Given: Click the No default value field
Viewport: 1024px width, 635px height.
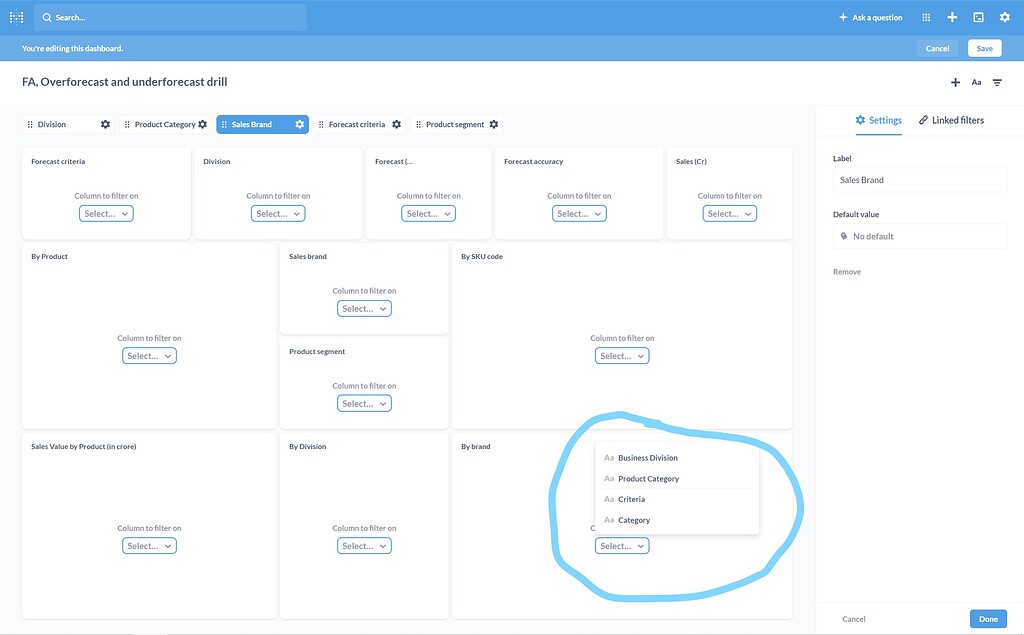Looking at the screenshot, I should click(x=920, y=236).
